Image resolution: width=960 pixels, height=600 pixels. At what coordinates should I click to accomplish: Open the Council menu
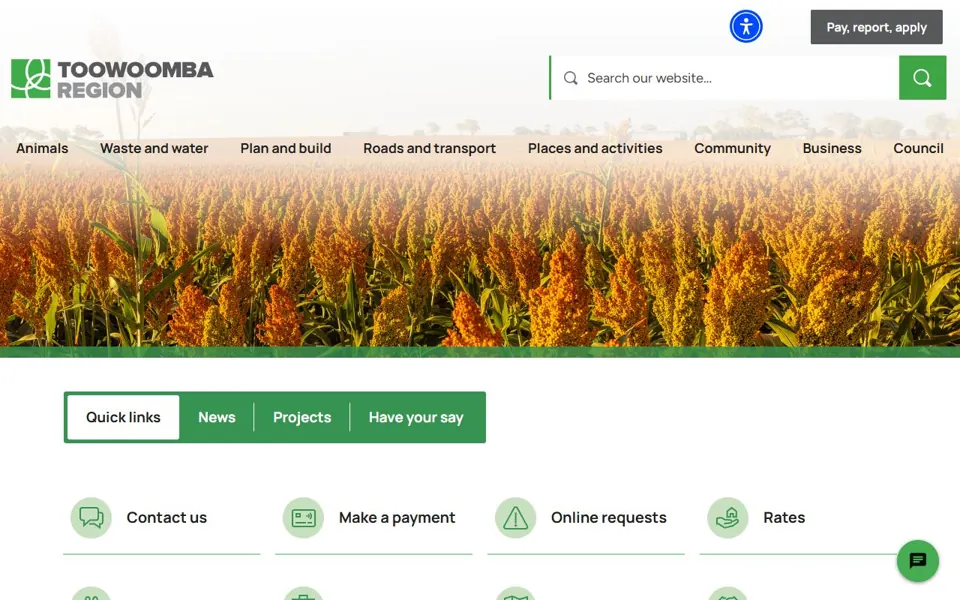pos(918,148)
